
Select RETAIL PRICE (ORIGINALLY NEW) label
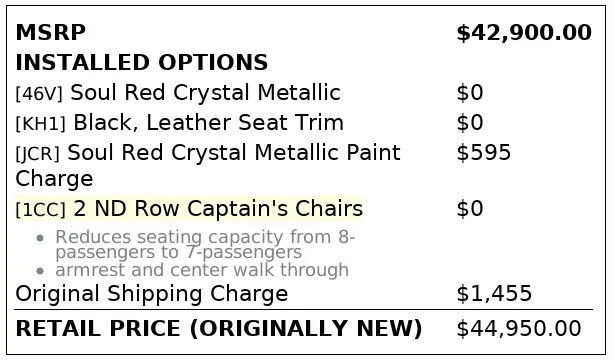click(219, 329)
